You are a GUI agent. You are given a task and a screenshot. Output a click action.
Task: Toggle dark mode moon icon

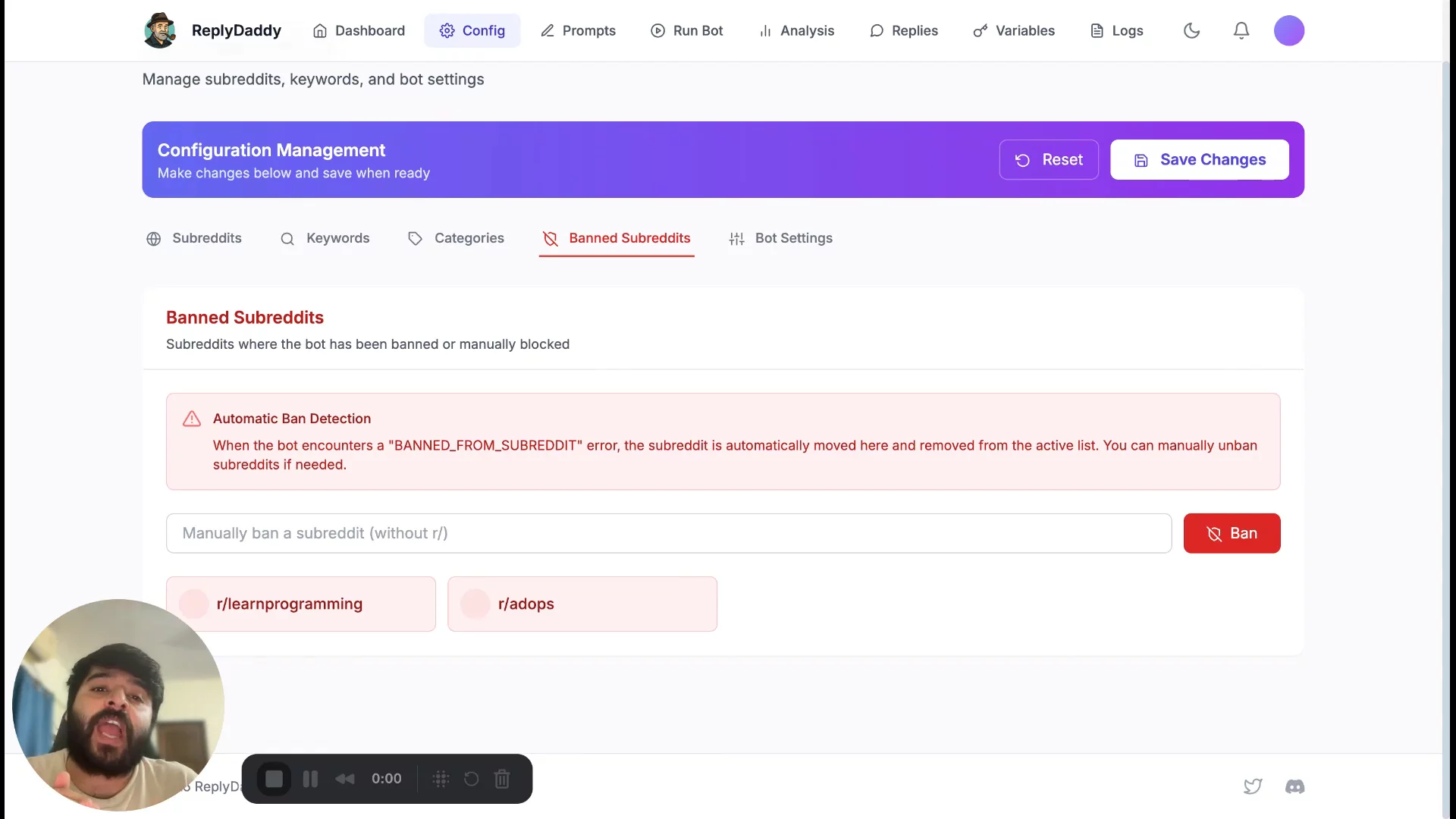tap(1191, 30)
